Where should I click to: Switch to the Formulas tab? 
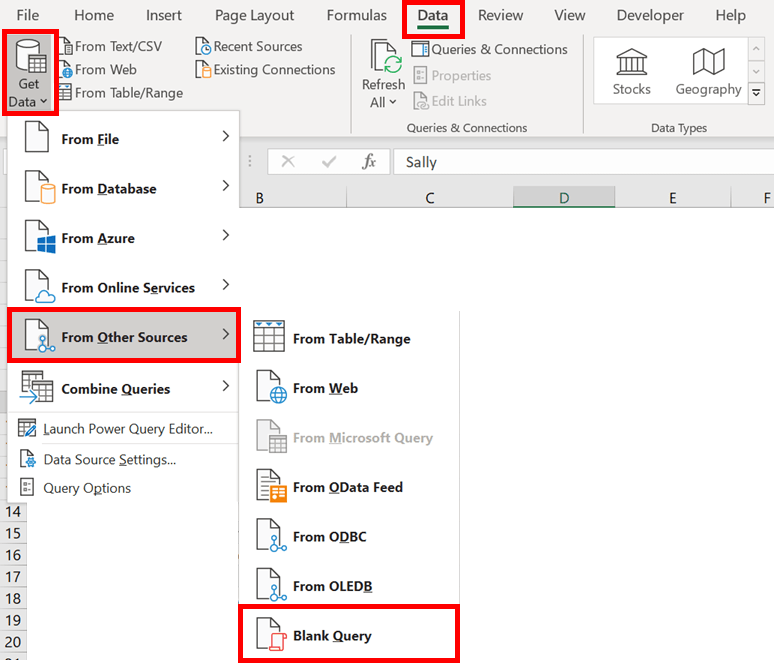[356, 15]
